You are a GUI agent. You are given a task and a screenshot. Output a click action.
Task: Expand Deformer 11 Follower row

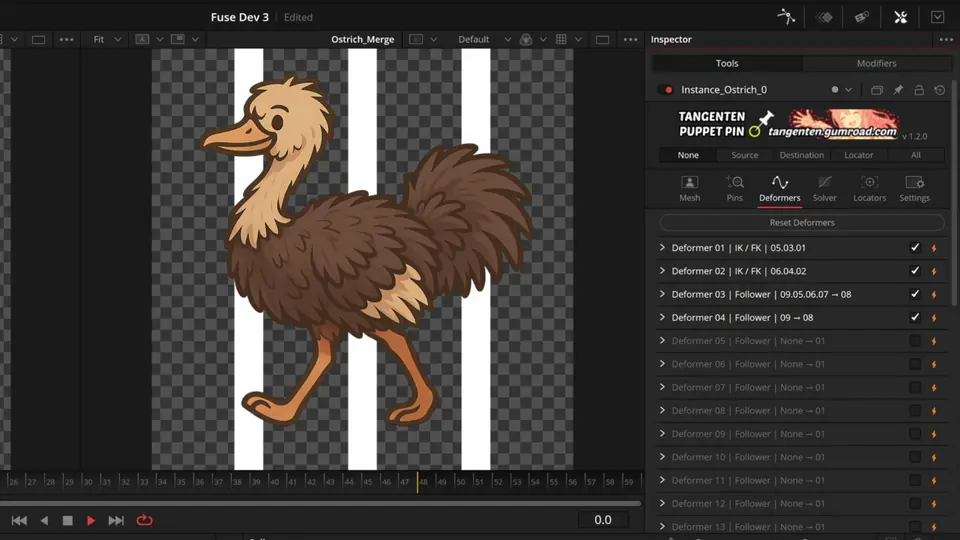point(662,480)
